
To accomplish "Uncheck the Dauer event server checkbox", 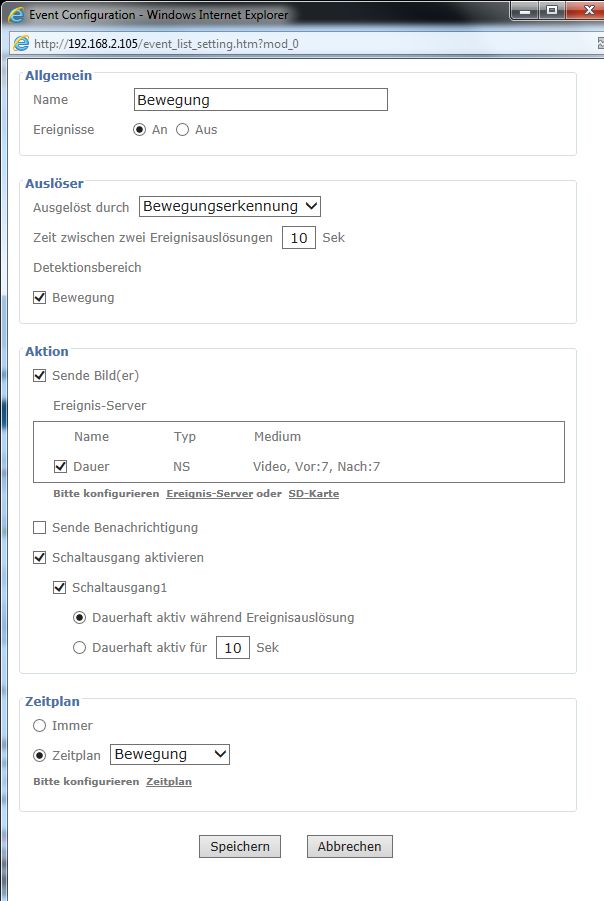I will [x=60, y=466].
